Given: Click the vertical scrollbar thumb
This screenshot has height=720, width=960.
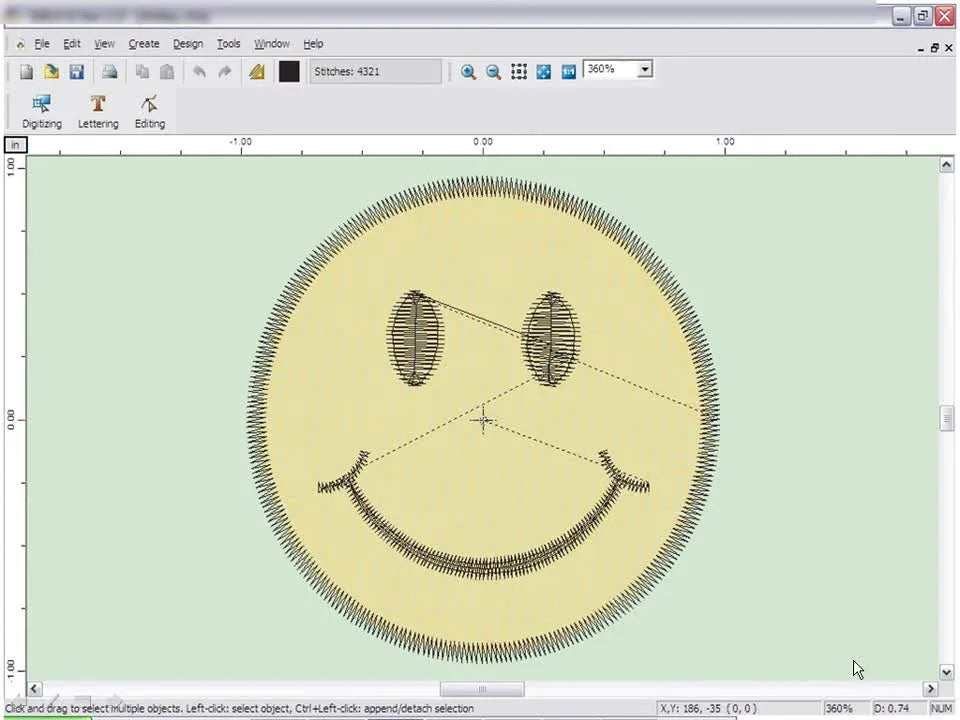Looking at the screenshot, I should coord(947,419).
